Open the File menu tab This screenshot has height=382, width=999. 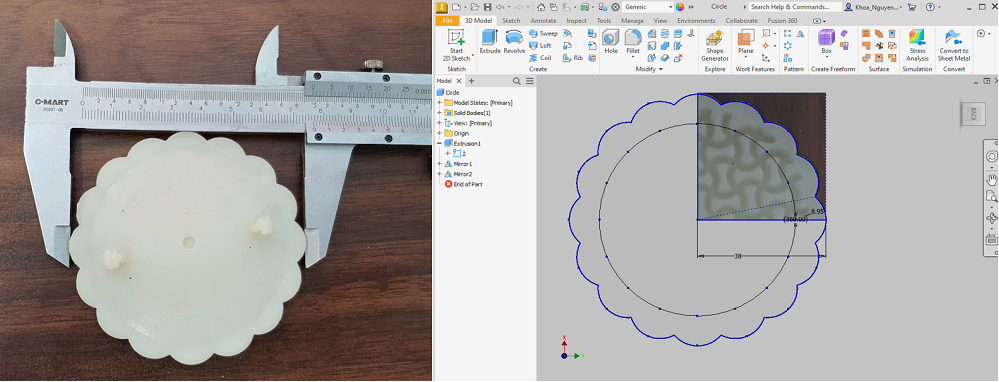pos(447,20)
